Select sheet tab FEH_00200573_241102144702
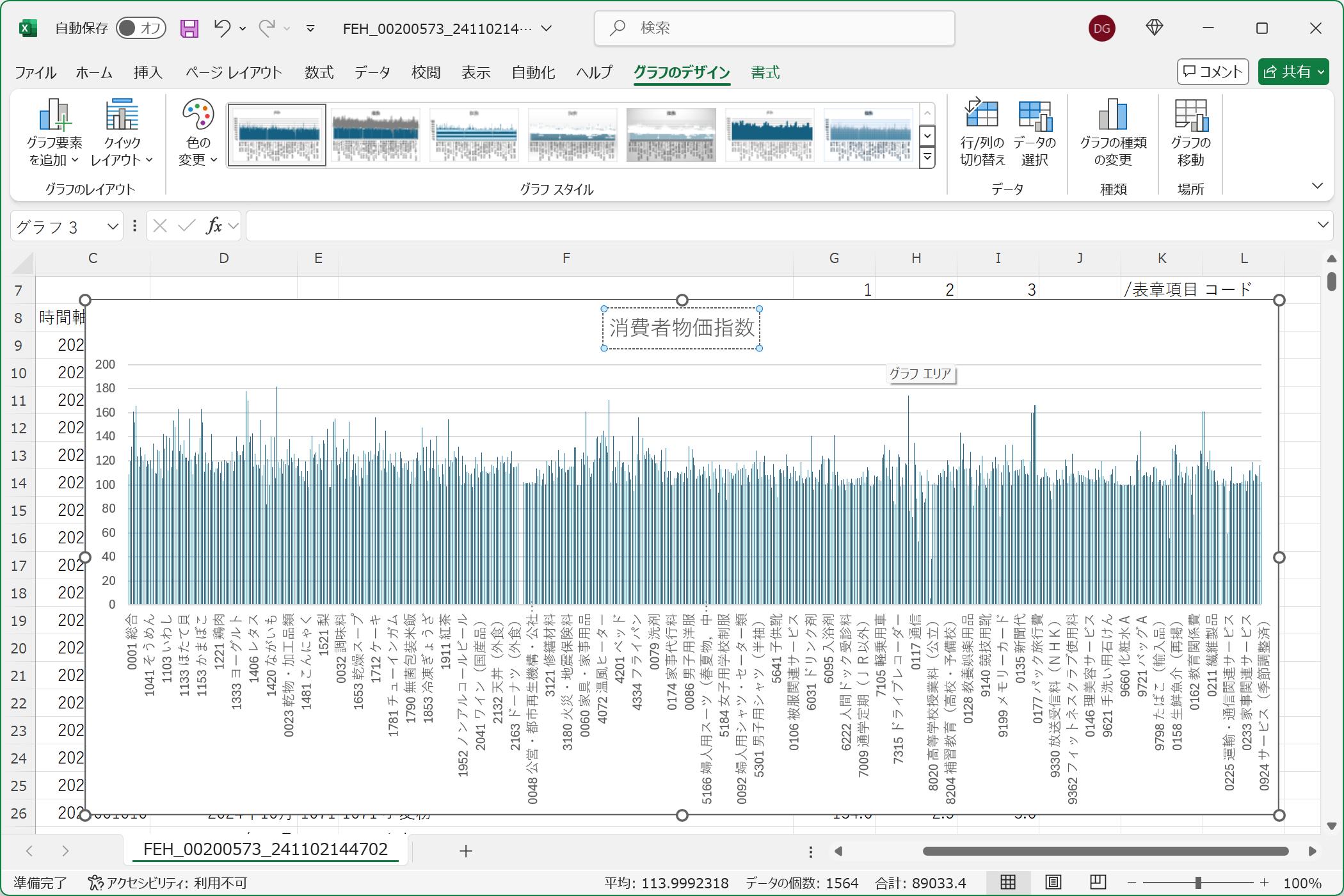 click(266, 850)
